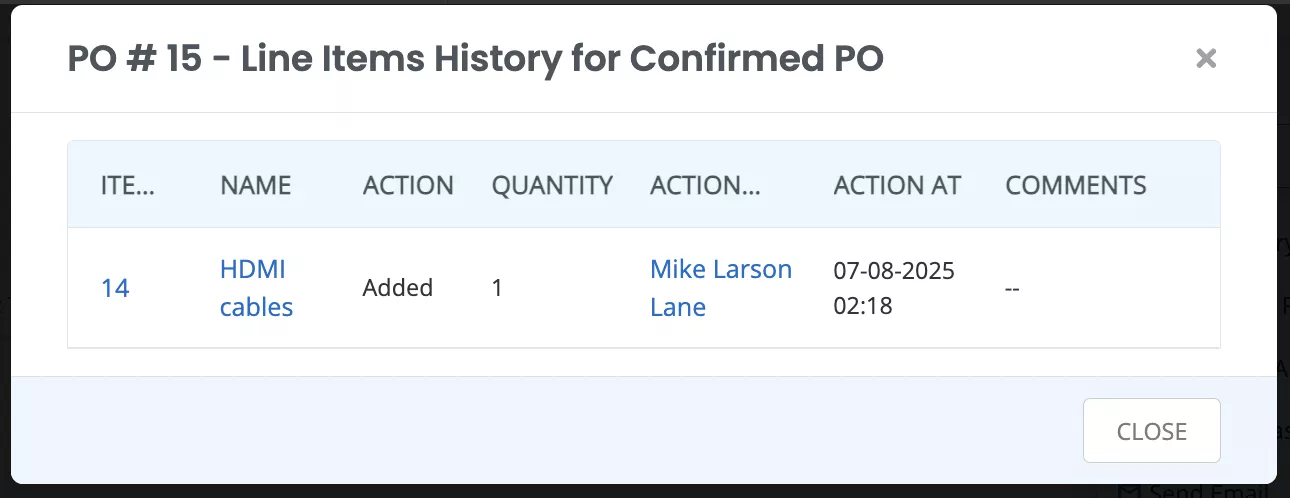Click the envelope icon beside Send Email

coord(1128,492)
